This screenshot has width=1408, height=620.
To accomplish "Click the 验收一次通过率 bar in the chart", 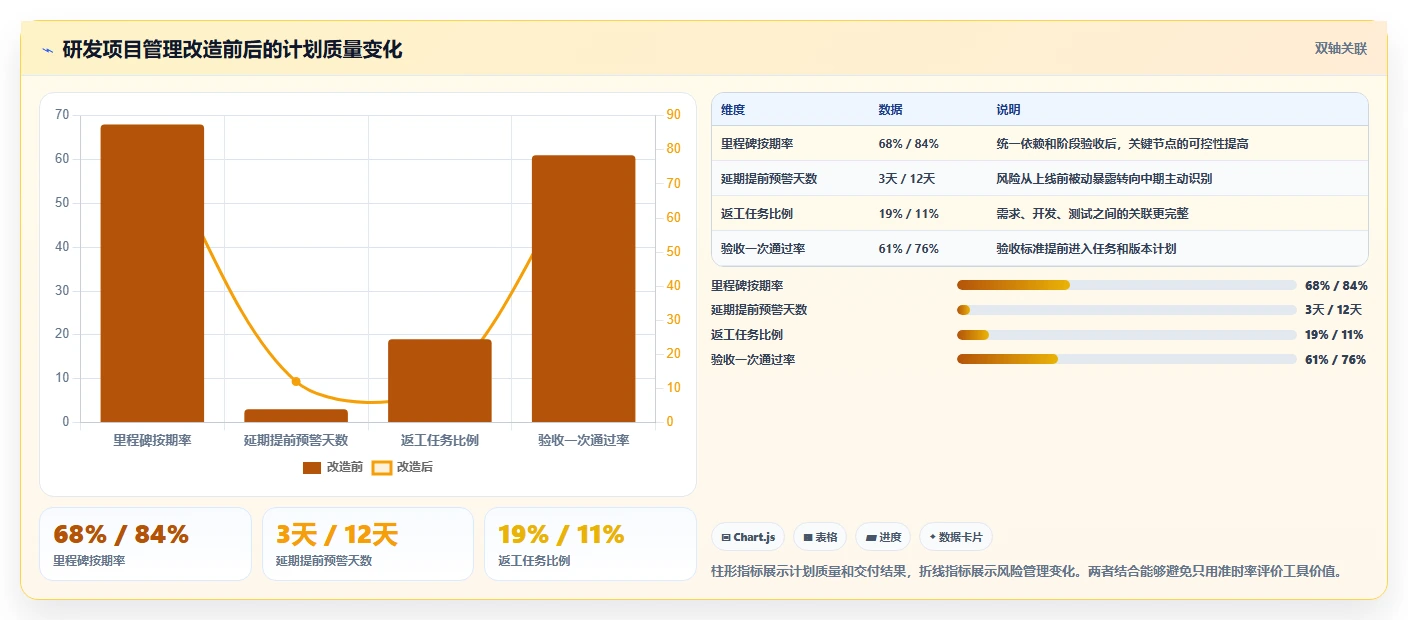I will point(584,288).
